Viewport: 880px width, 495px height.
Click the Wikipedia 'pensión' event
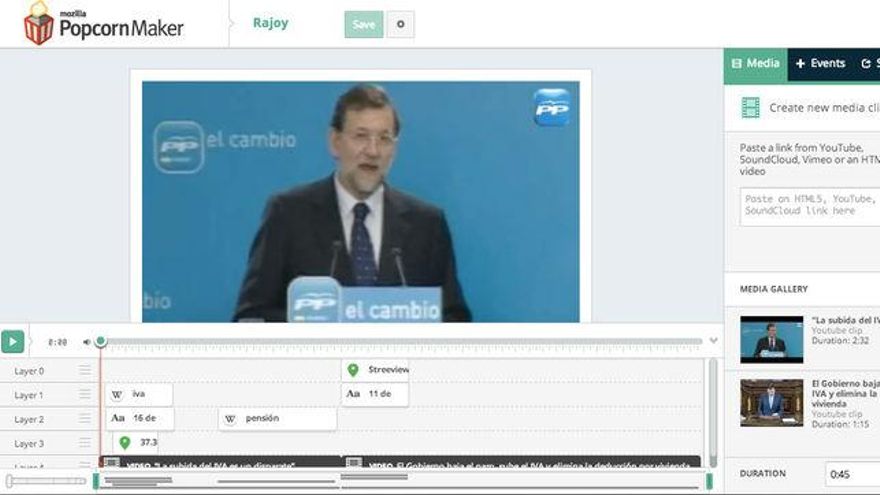coord(277,418)
